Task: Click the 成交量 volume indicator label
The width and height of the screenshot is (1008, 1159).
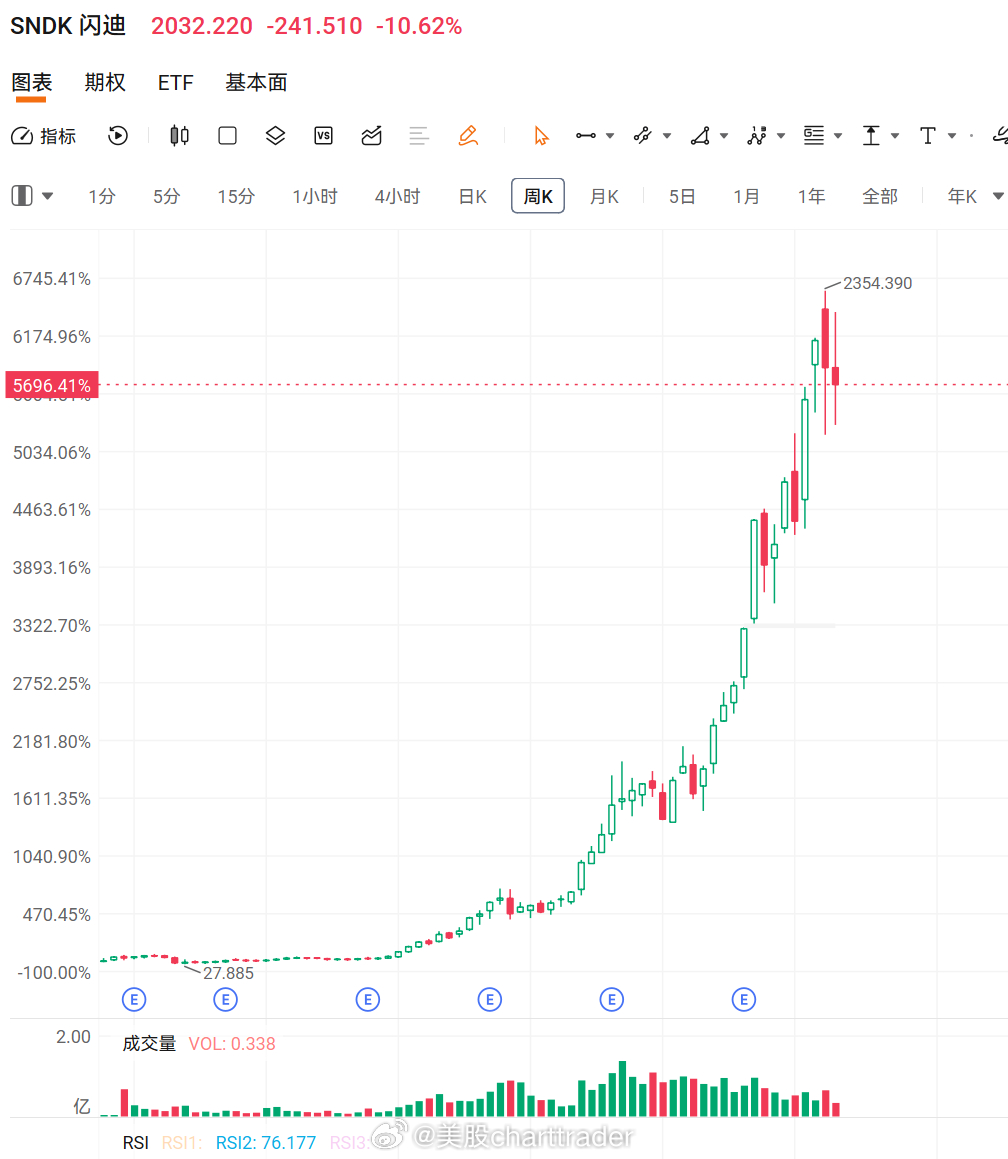Action: click(x=149, y=1044)
